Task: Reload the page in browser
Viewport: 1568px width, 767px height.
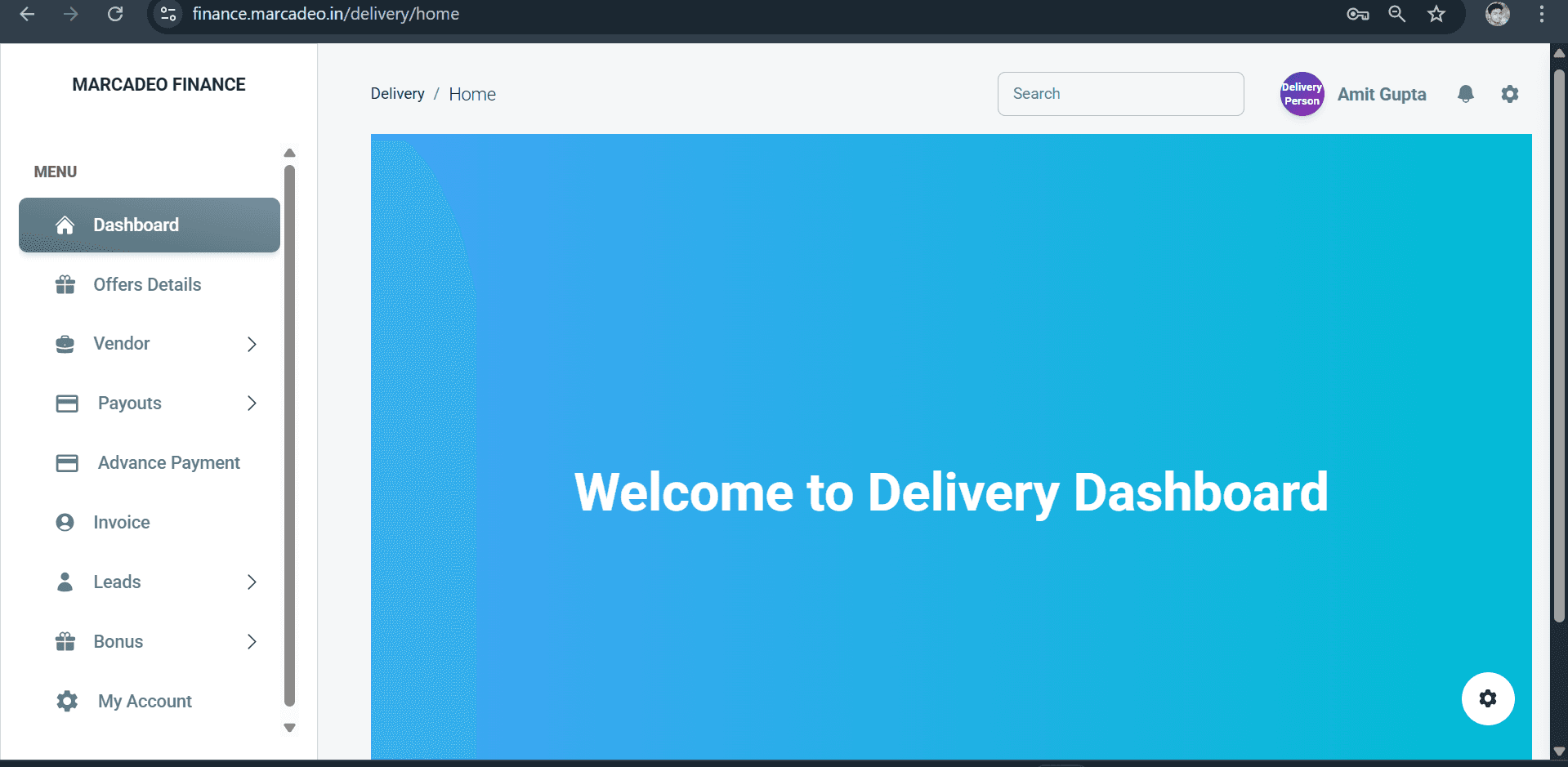Action: [x=115, y=14]
